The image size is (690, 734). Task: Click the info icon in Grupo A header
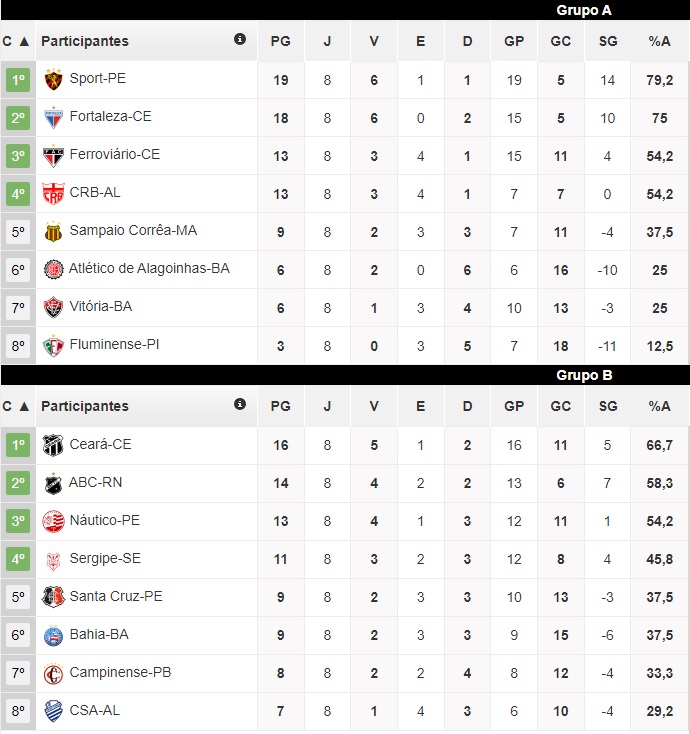240,40
